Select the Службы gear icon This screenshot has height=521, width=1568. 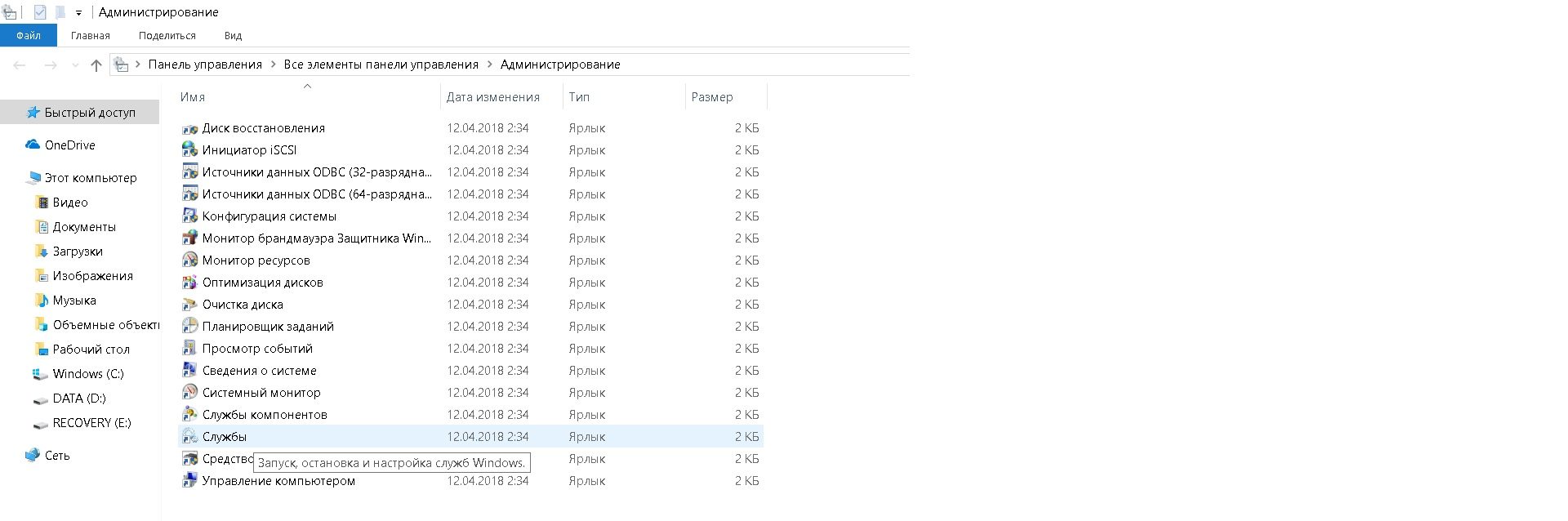189,437
